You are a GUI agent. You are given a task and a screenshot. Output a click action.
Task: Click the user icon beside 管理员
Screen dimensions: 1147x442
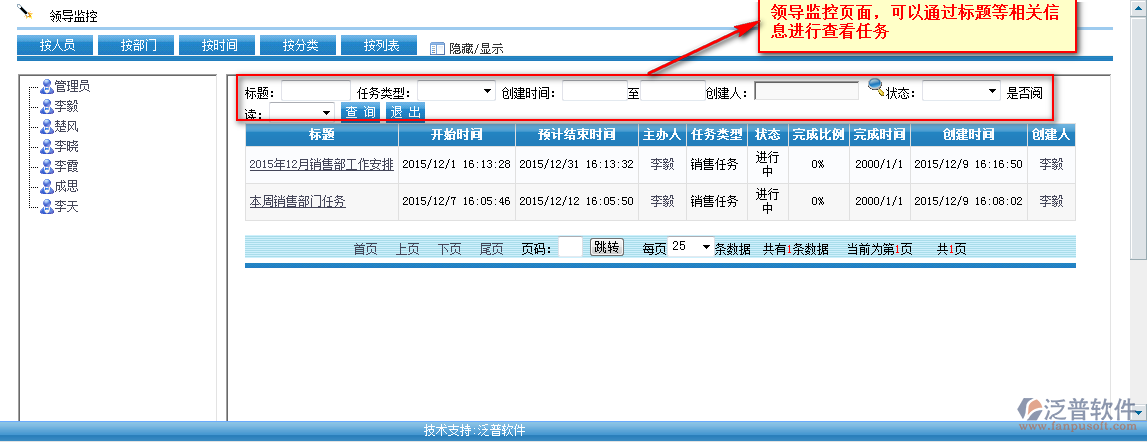[x=46, y=87]
